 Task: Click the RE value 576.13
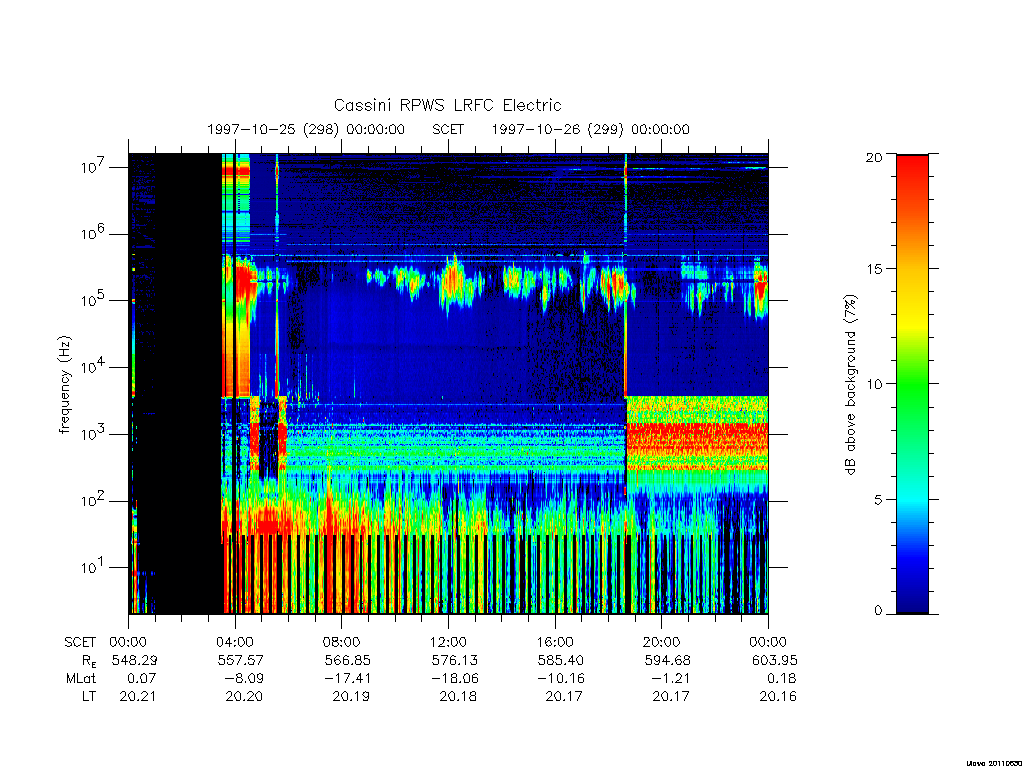point(454,660)
